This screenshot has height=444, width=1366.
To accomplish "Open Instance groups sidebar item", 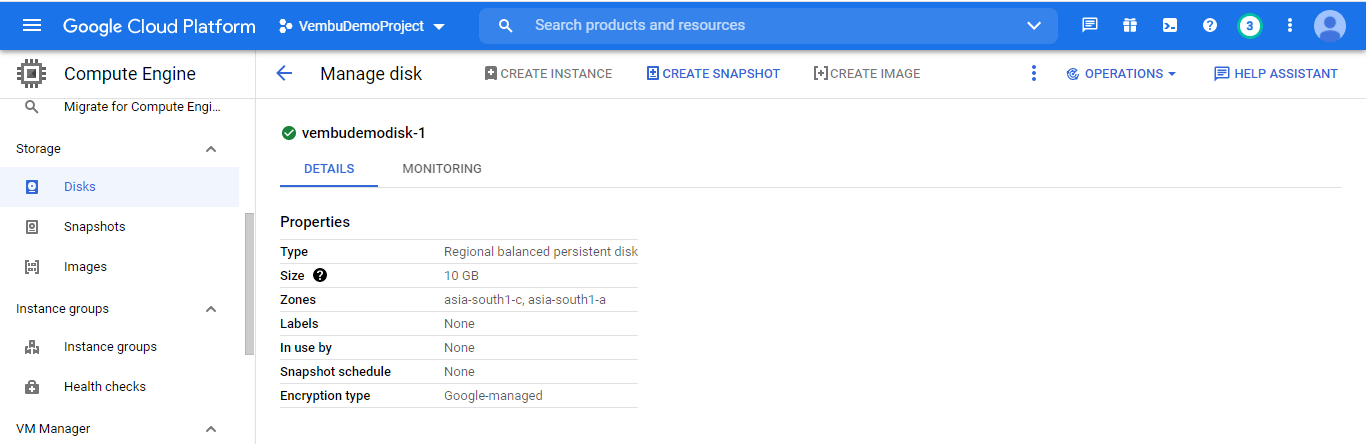I will click(110, 347).
